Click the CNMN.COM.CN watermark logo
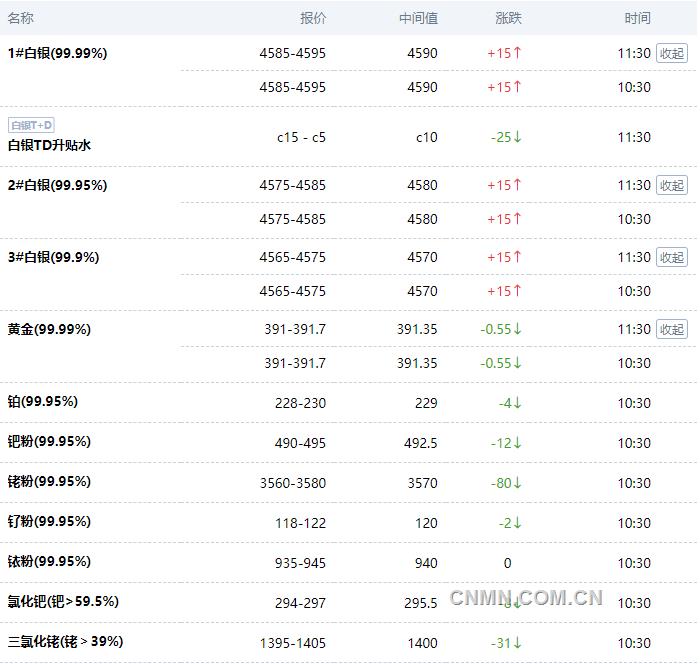Screen dimensions: 700x664 point(526,598)
